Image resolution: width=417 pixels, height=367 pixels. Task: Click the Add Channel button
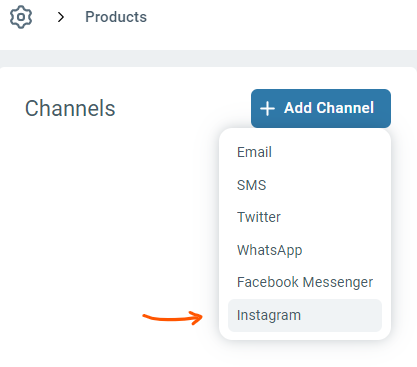[x=321, y=108]
